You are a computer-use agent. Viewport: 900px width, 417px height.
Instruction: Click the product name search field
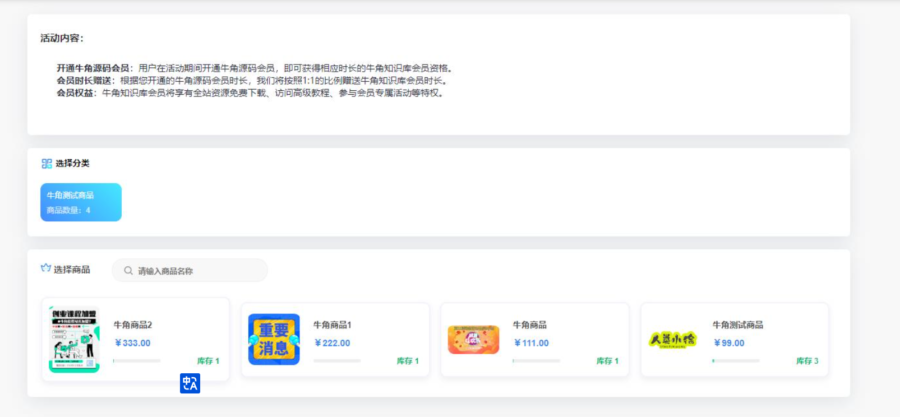tap(189, 270)
